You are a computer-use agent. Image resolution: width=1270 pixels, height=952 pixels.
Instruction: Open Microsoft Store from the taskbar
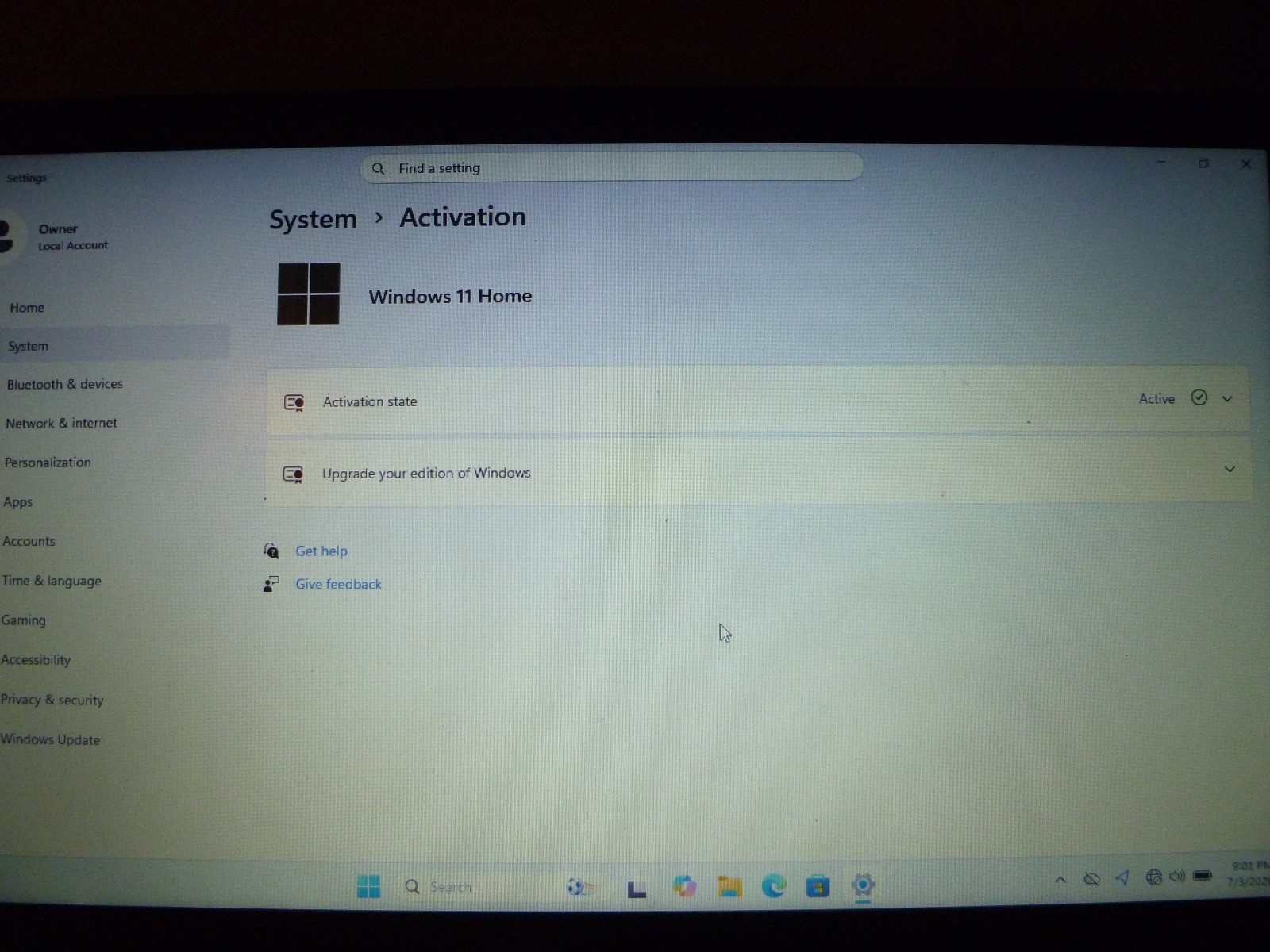tap(818, 885)
